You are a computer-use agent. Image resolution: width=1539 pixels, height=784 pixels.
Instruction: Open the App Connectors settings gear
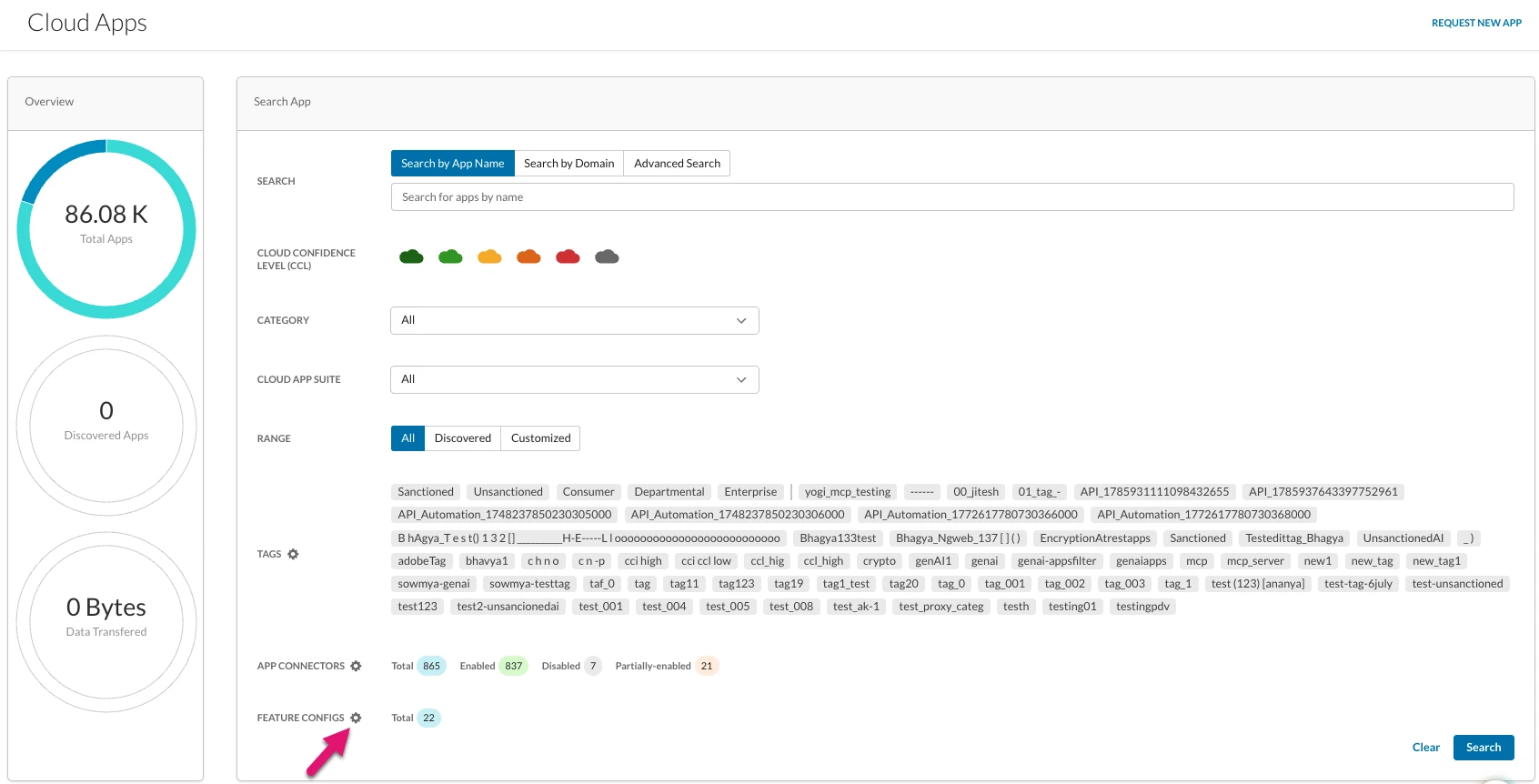tap(356, 666)
